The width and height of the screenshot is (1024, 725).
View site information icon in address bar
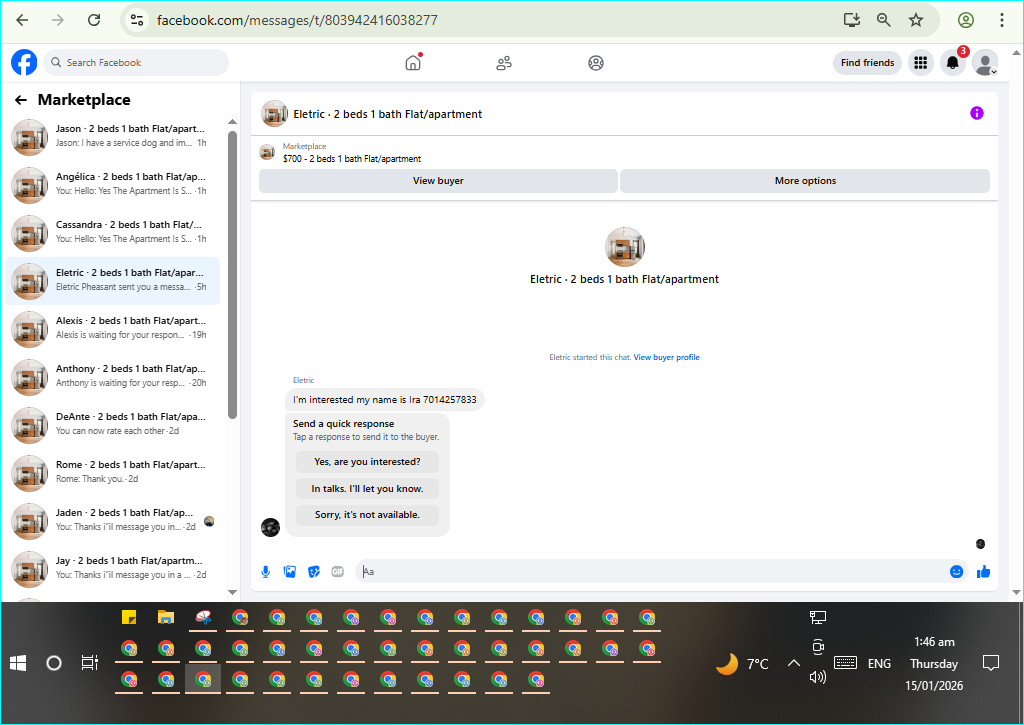click(137, 20)
